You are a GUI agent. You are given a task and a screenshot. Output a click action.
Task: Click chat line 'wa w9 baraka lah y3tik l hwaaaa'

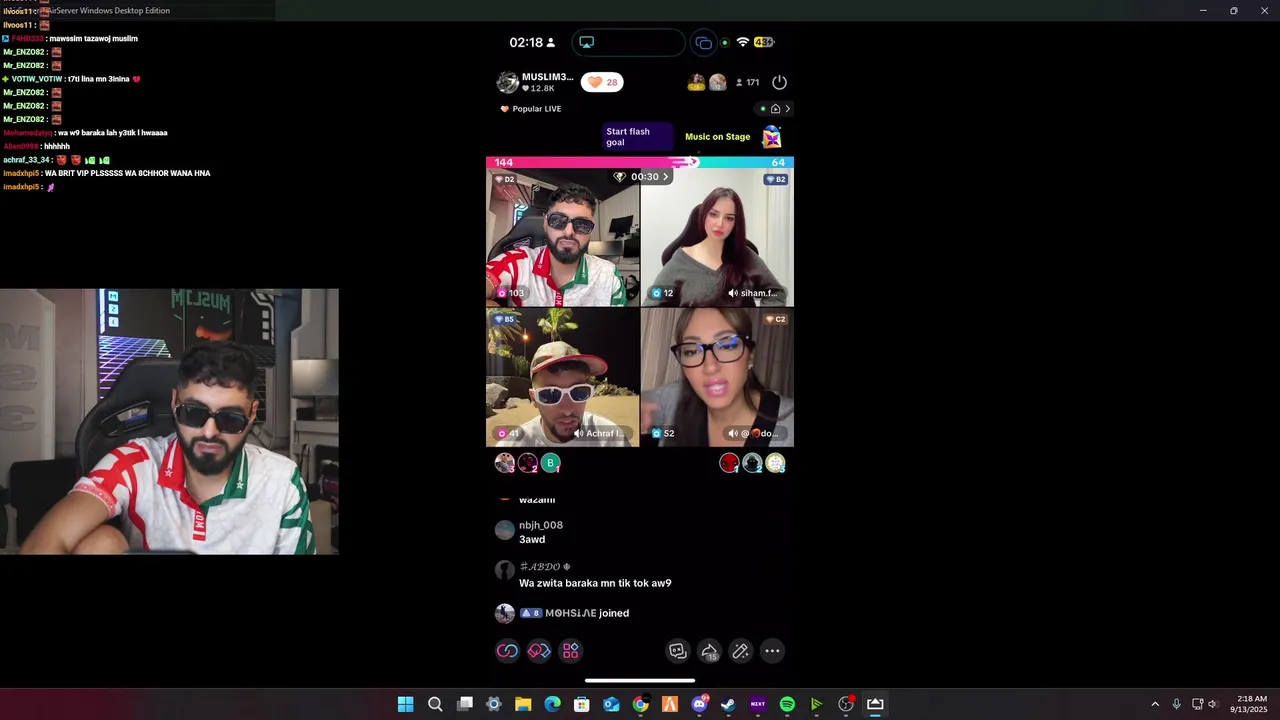(x=112, y=133)
